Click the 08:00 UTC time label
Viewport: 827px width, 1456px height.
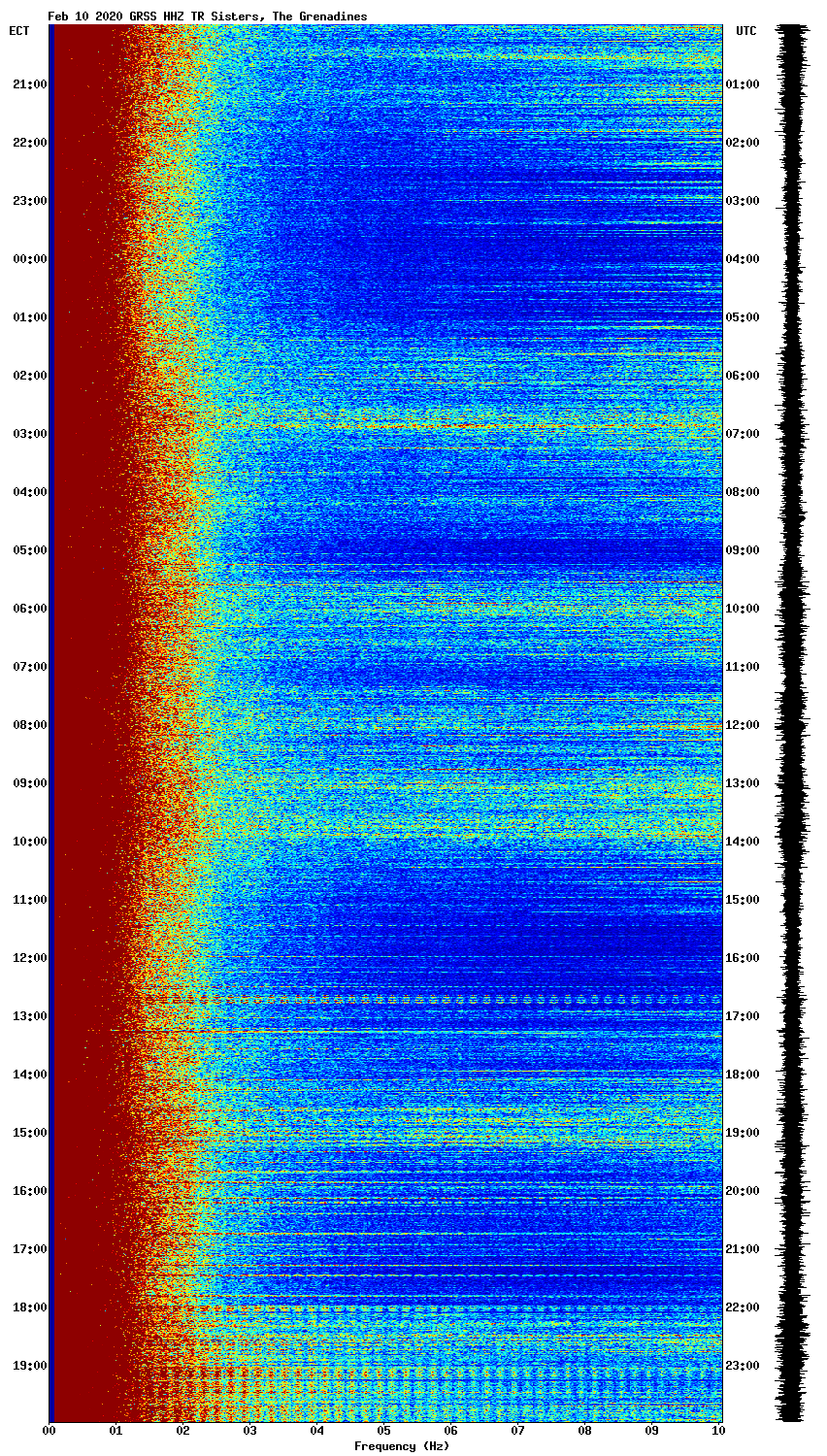[743, 492]
